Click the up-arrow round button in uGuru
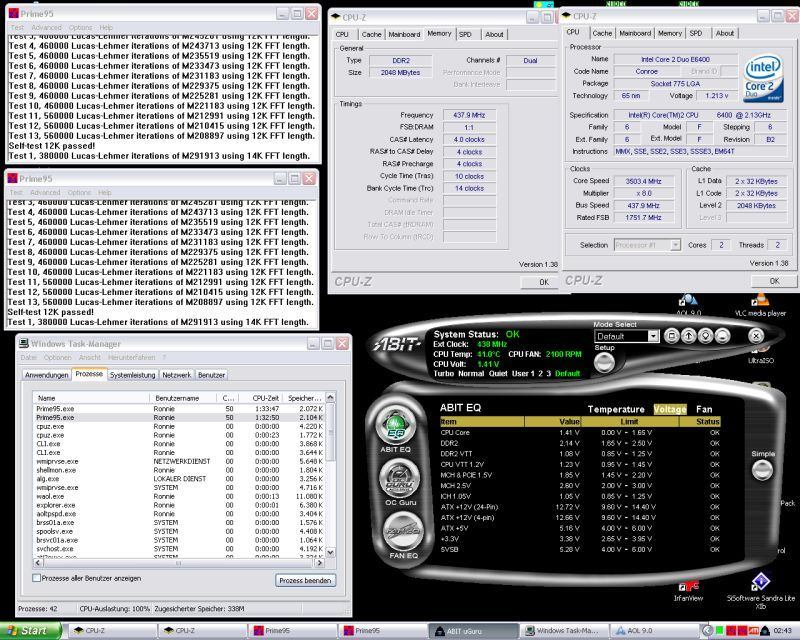This screenshot has width=800, height=640. 688,336
